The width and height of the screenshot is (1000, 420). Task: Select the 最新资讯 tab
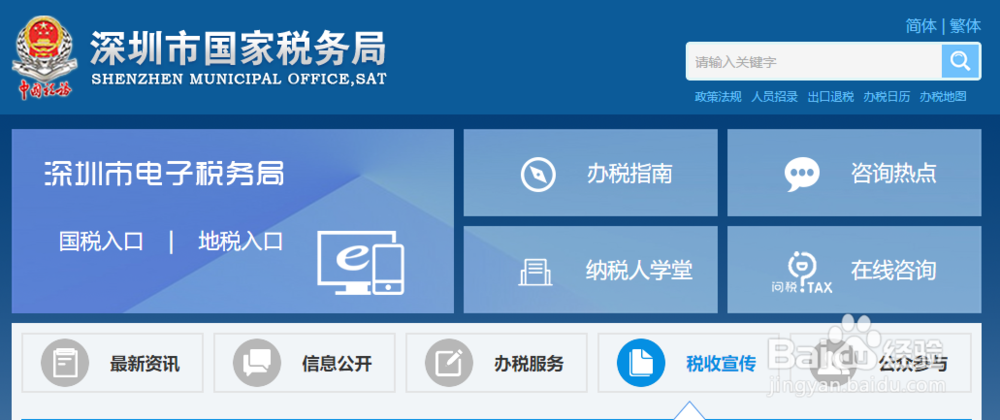pyautogui.click(x=112, y=363)
